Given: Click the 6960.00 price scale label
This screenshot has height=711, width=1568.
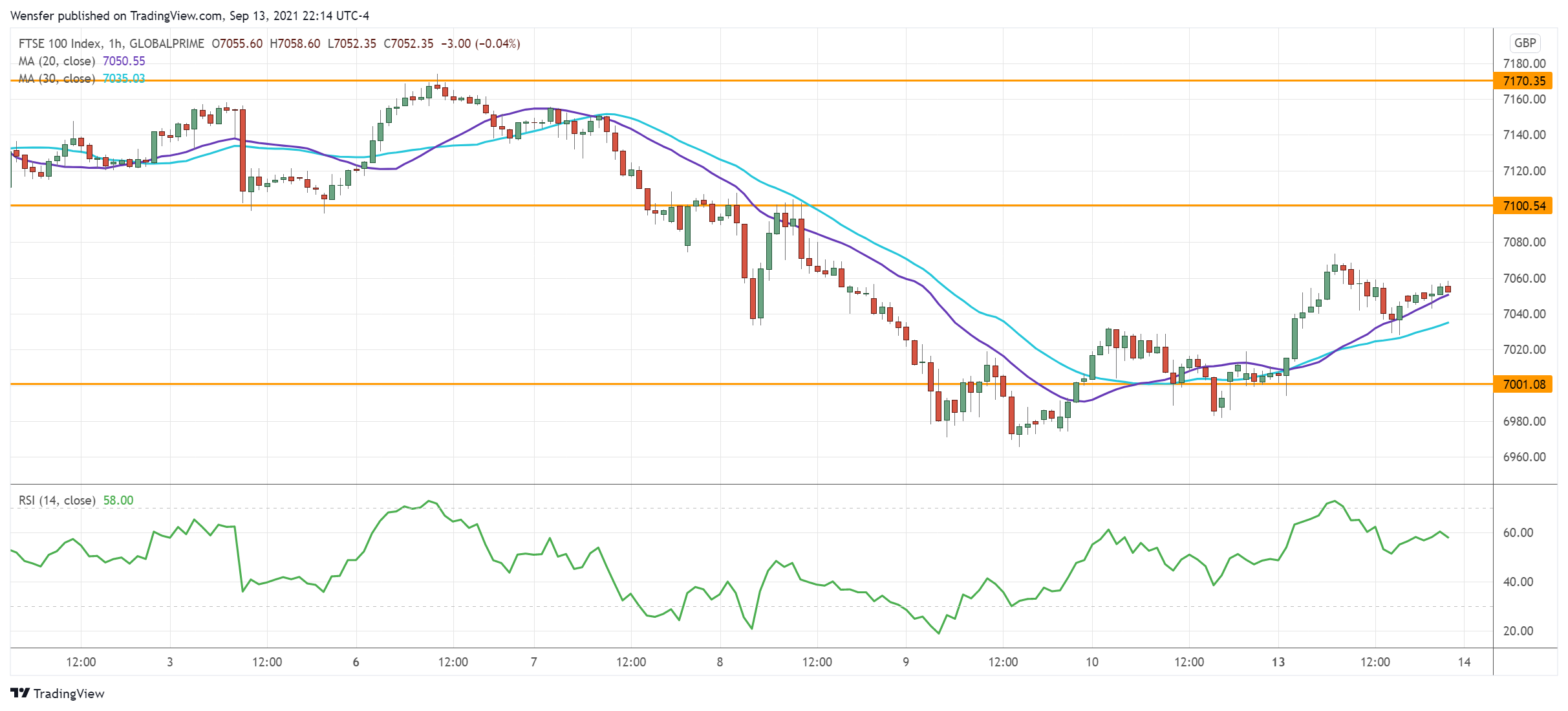Looking at the screenshot, I should (x=1524, y=457).
